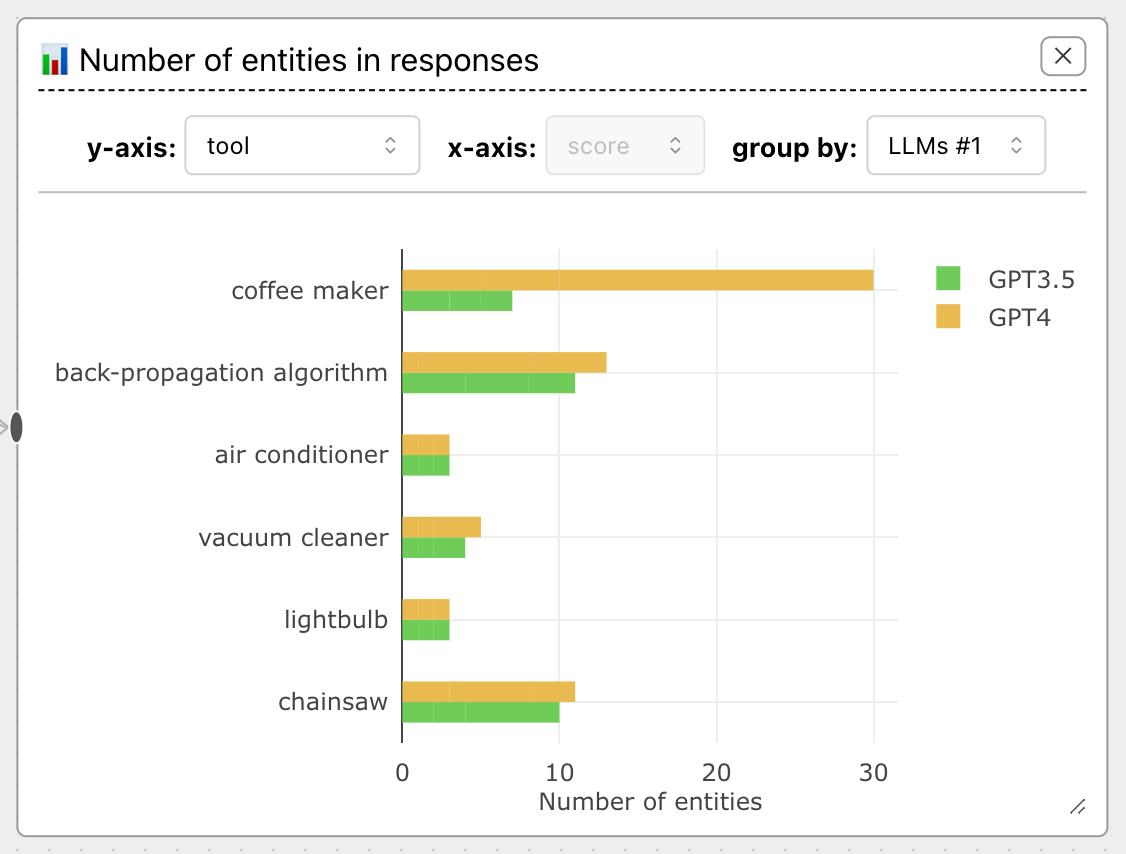Click GPT3.5 bar for back-propagation algorithm
The height and width of the screenshot is (854, 1126).
(x=488, y=382)
